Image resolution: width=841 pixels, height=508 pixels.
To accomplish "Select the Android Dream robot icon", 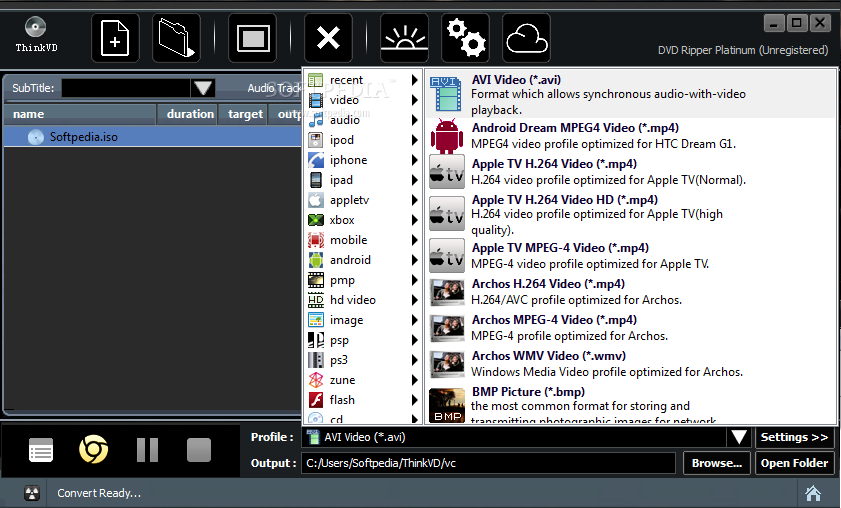I will coord(447,136).
